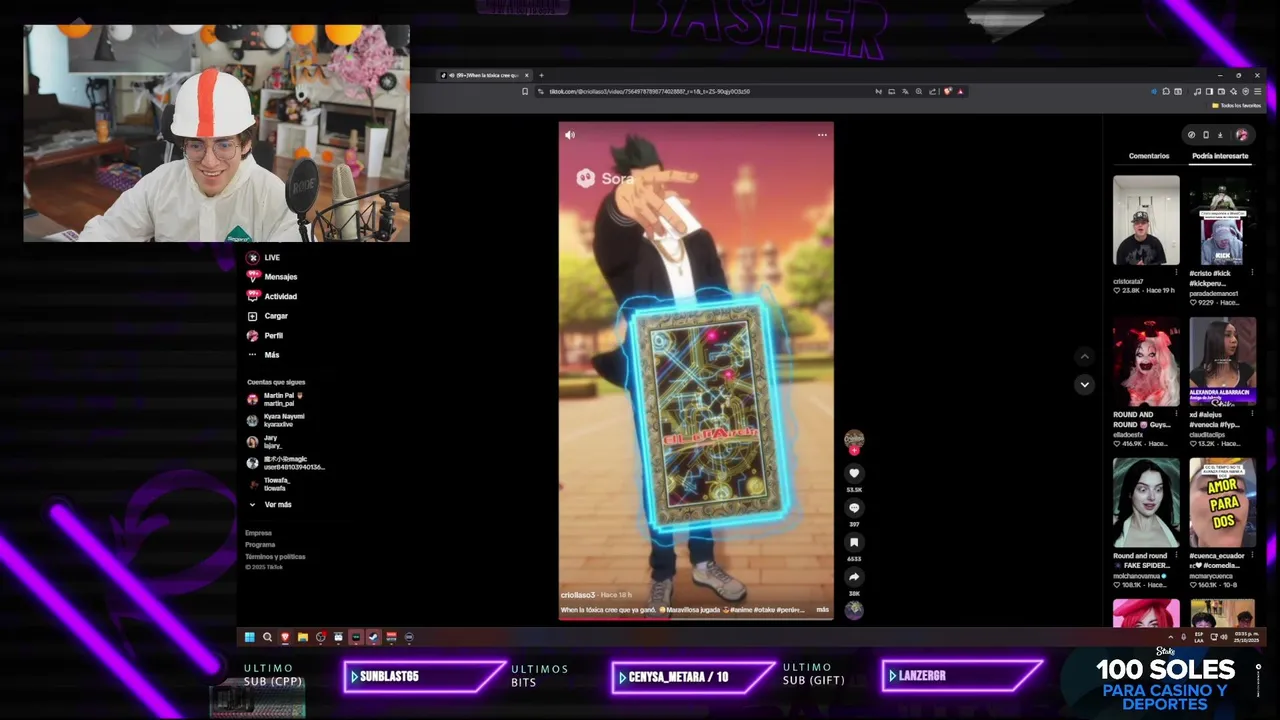1280x720 pixels.
Task: Click video progress bar under the caption
Action: (x=696, y=618)
